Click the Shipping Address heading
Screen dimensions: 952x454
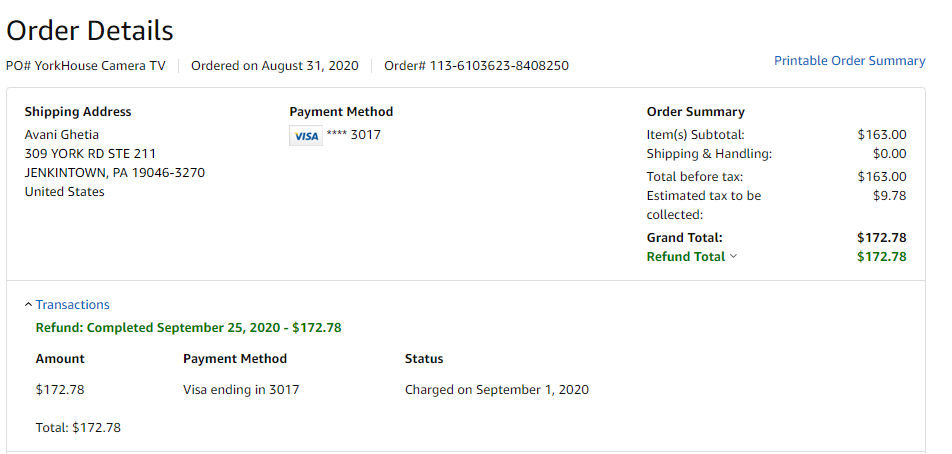coord(78,112)
